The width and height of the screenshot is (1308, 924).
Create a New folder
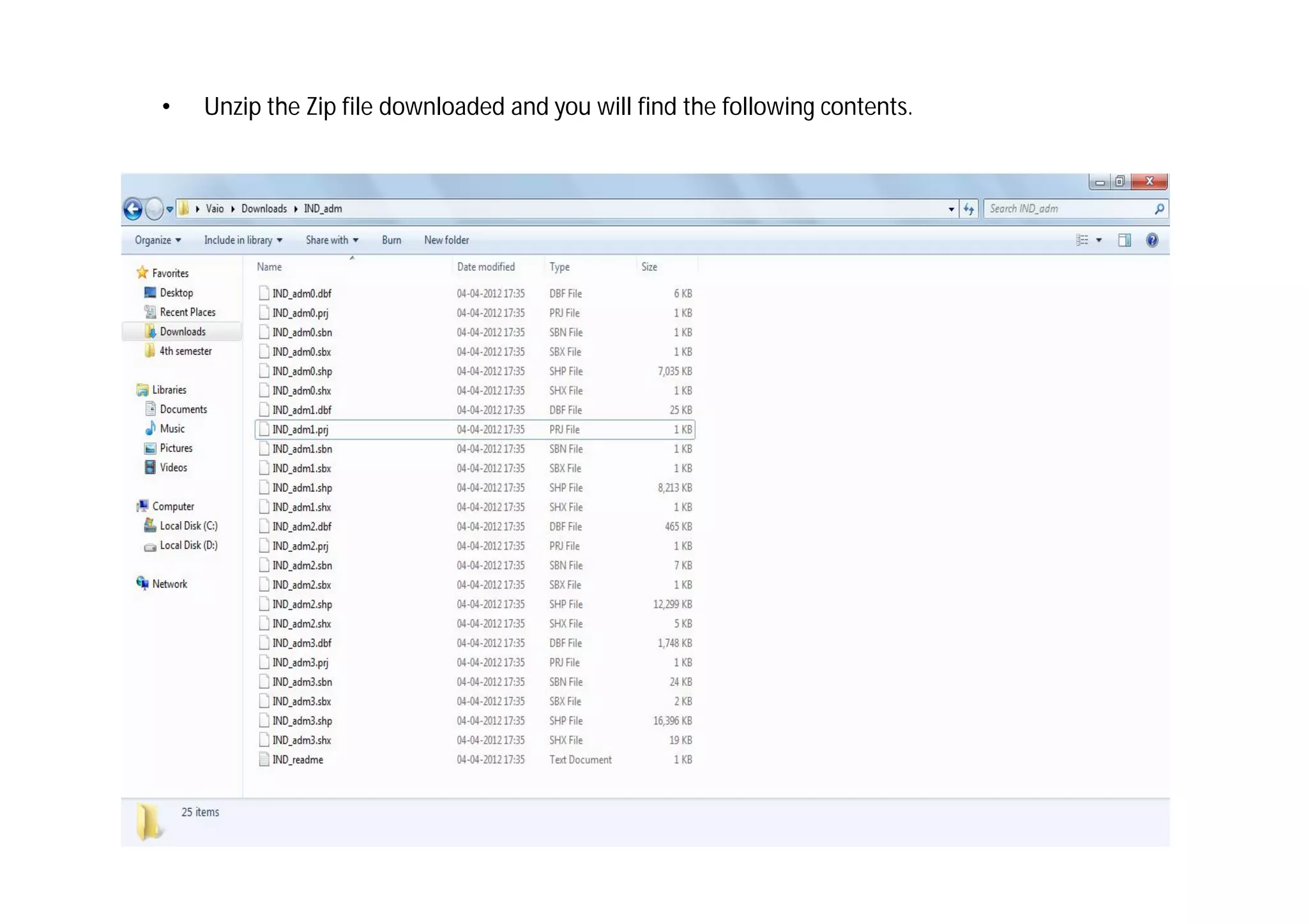pyautogui.click(x=446, y=240)
